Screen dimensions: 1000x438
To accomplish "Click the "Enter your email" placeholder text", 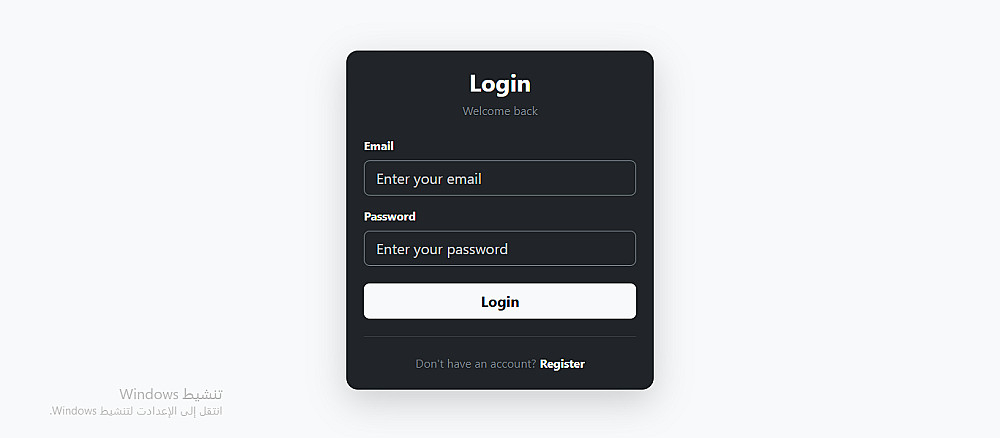I will 429,179.
